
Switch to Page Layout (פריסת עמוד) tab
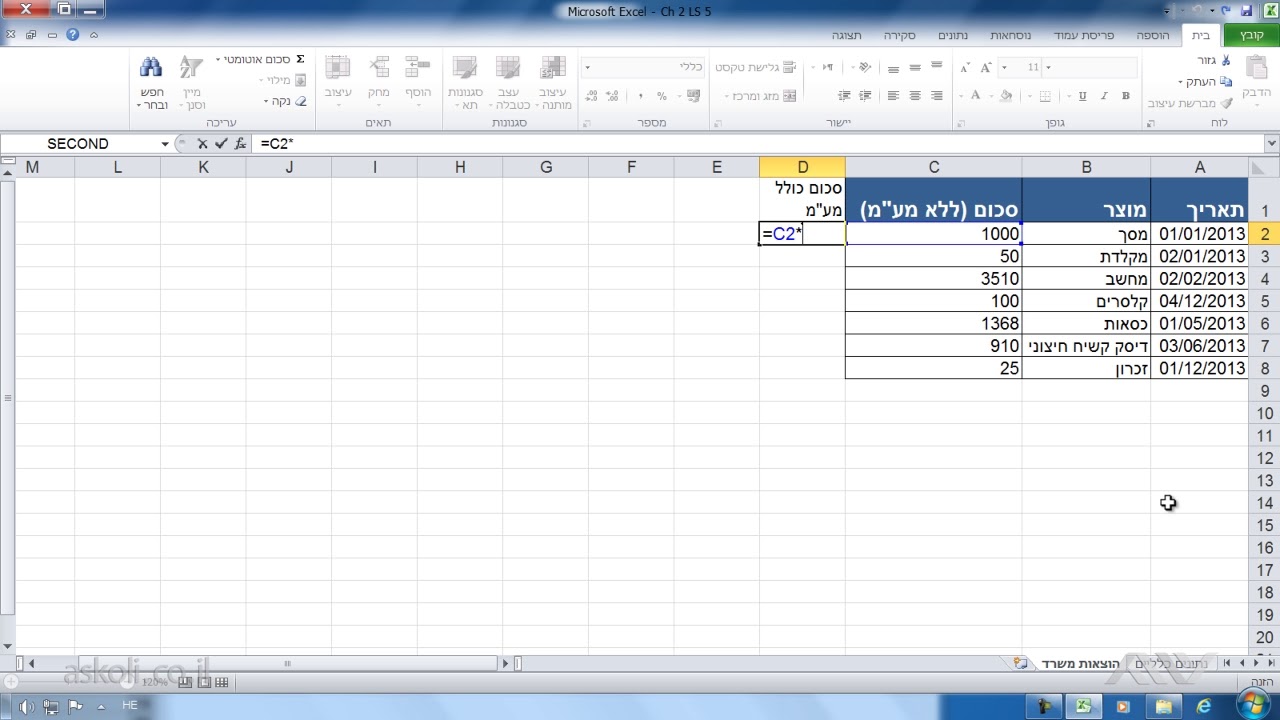click(x=1084, y=35)
